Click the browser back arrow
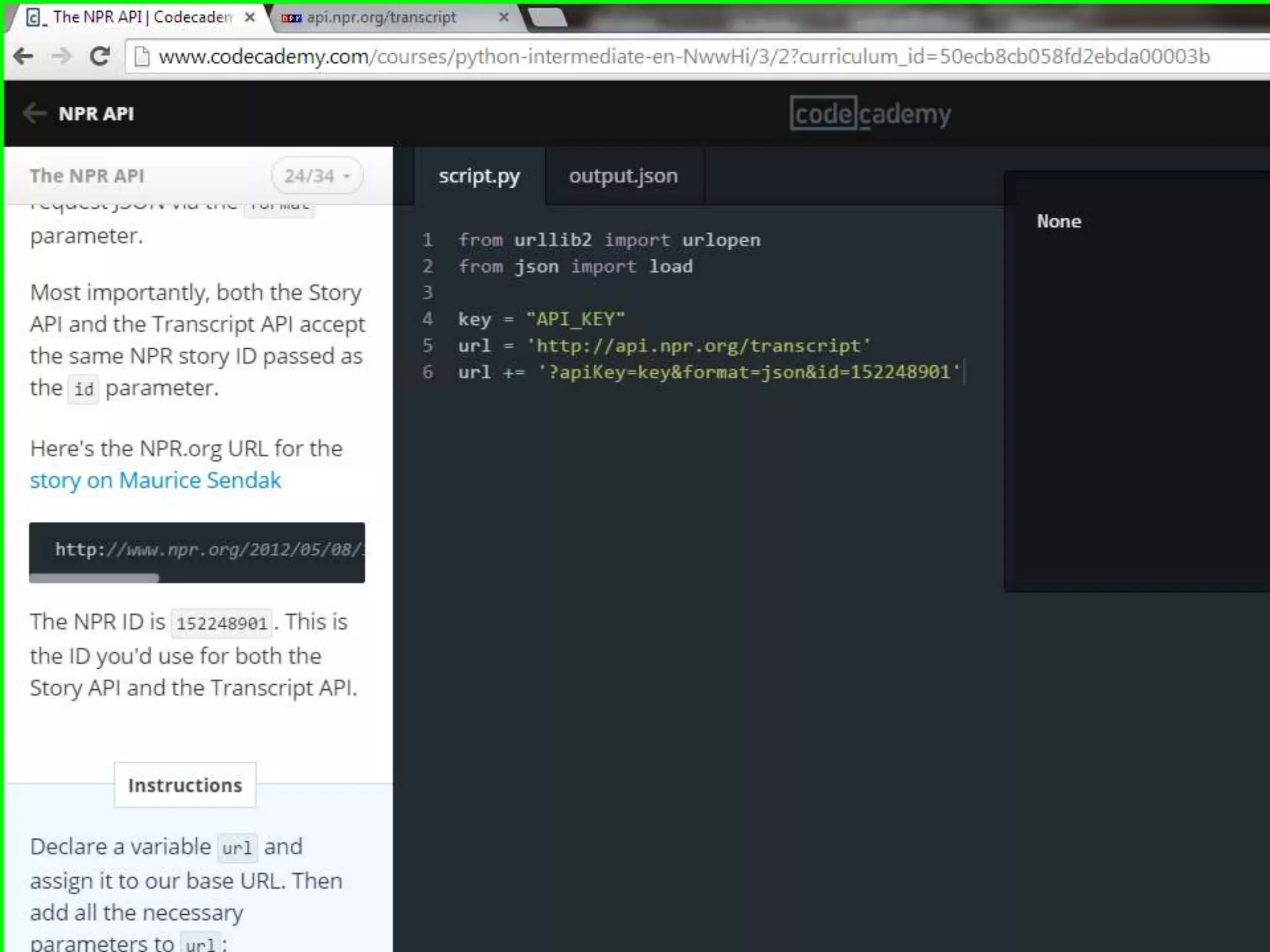 (x=23, y=56)
